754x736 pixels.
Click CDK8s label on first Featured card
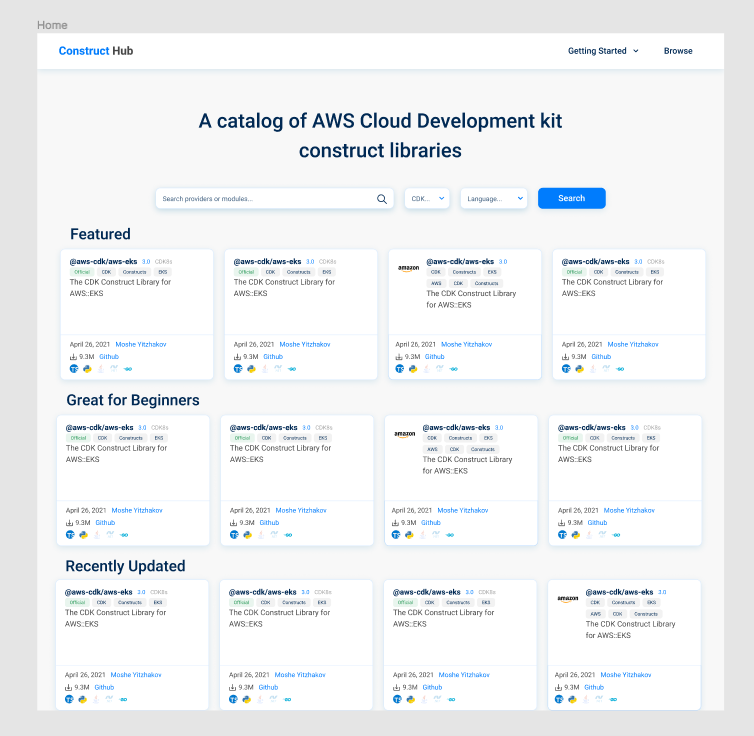163,262
